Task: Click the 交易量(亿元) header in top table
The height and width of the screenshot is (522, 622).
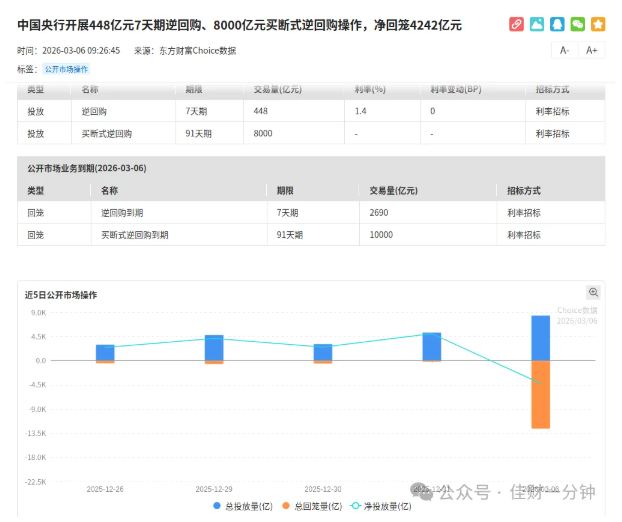Action: point(278,90)
